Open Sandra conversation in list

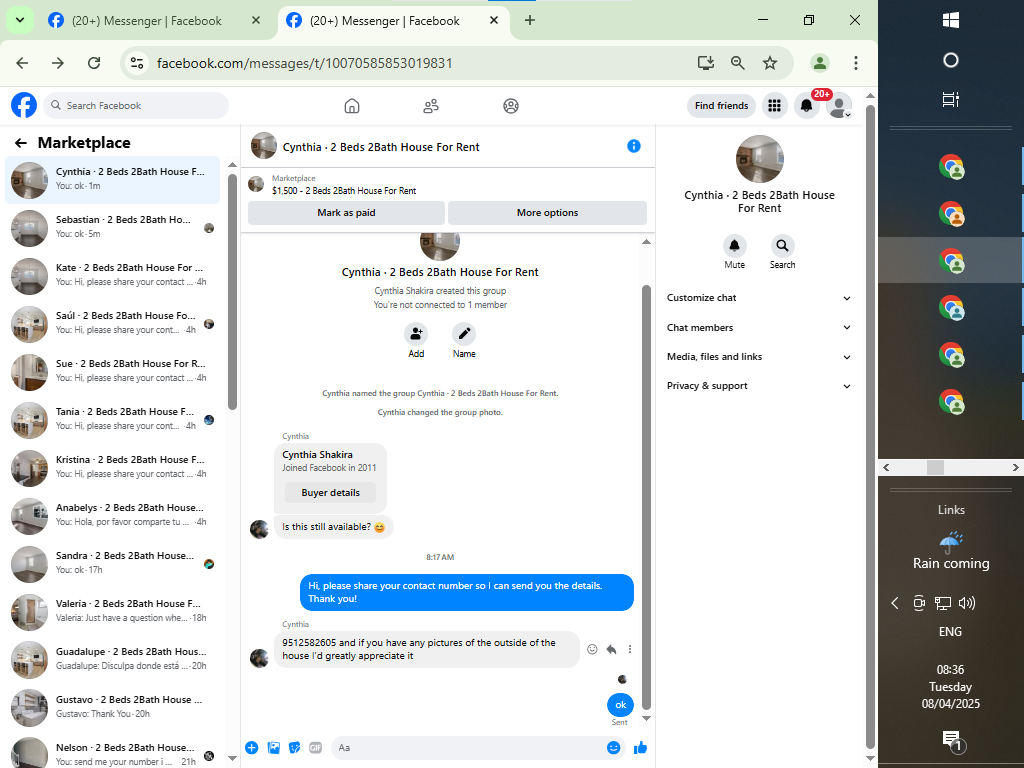(112, 563)
